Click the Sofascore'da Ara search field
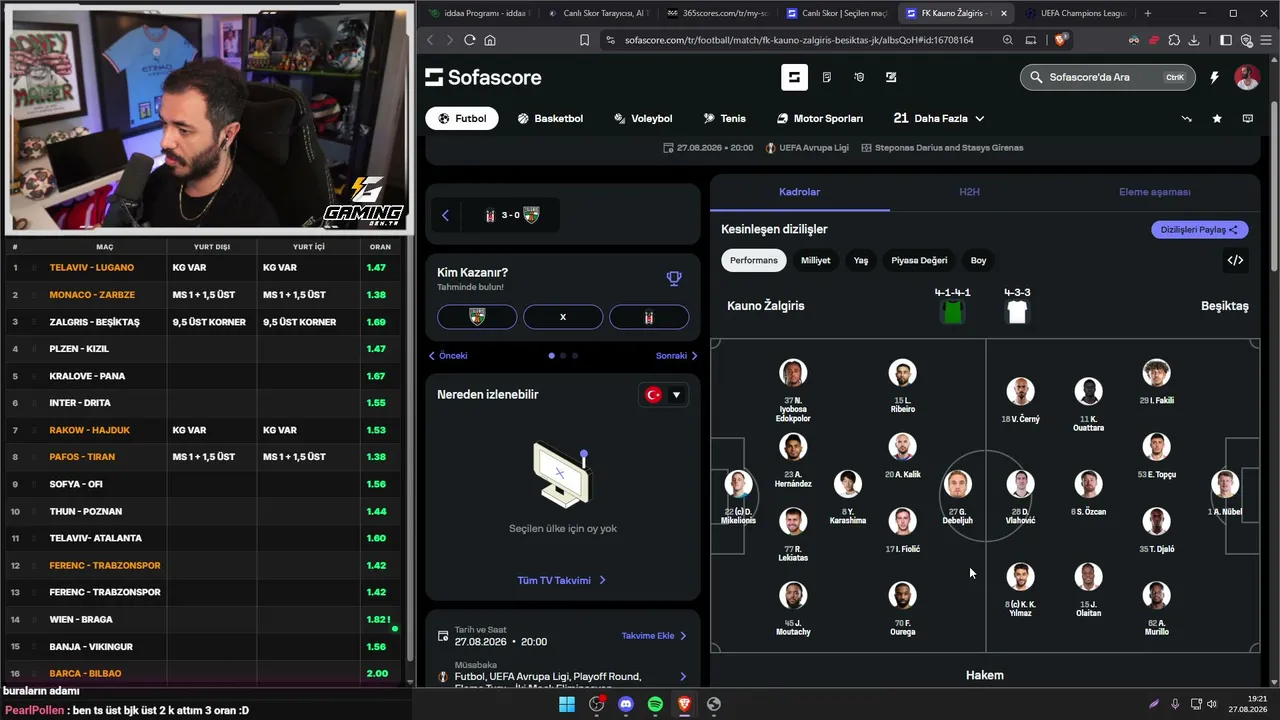Image resolution: width=1280 pixels, height=720 pixels. pos(1107,77)
